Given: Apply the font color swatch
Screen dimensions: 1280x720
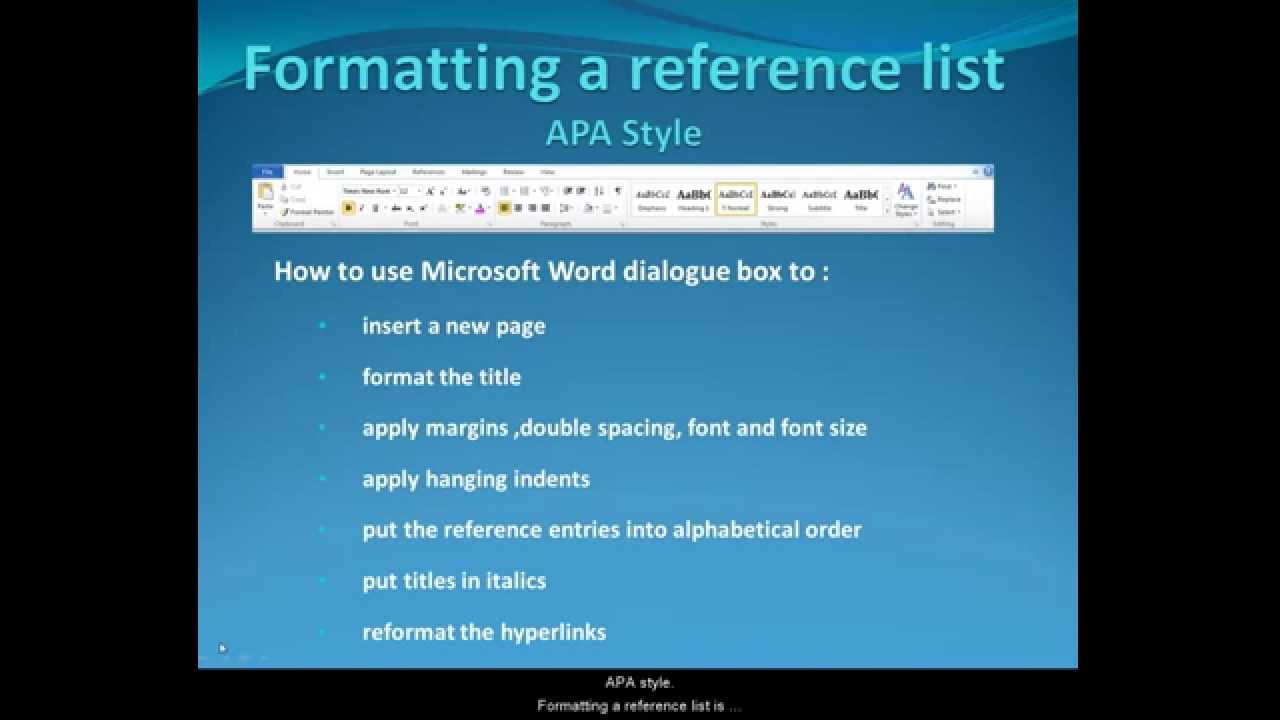Looking at the screenshot, I should point(480,208).
